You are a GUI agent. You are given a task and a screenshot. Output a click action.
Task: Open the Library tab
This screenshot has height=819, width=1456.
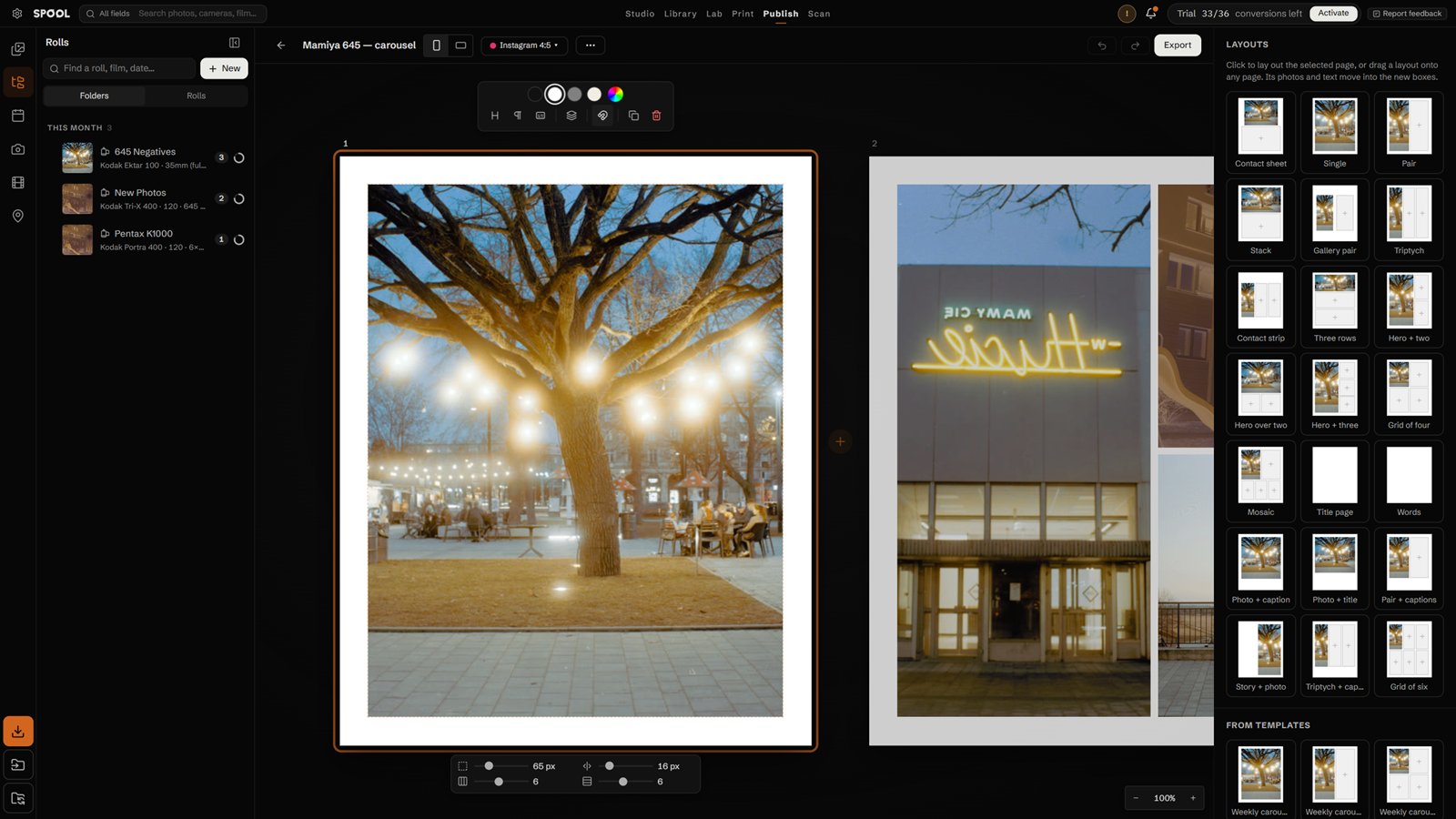click(x=680, y=14)
